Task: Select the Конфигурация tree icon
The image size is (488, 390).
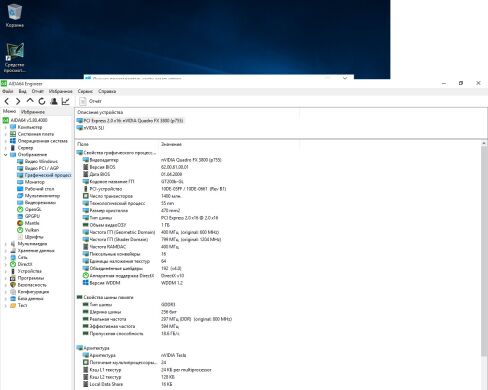Action: 13,292
